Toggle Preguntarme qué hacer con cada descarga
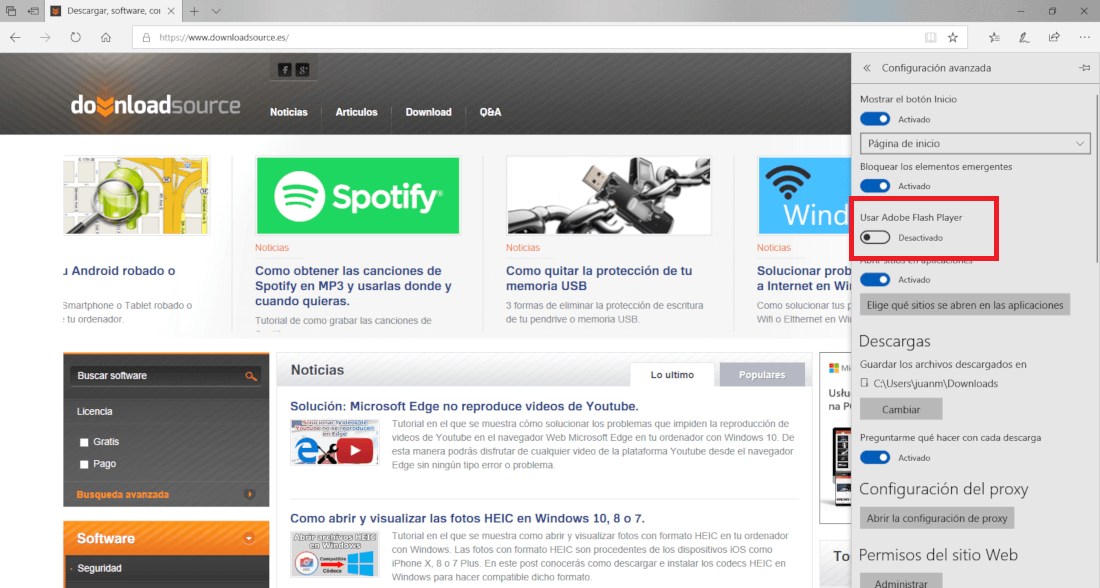Viewport: 1100px width, 588px height. (875, 457)
